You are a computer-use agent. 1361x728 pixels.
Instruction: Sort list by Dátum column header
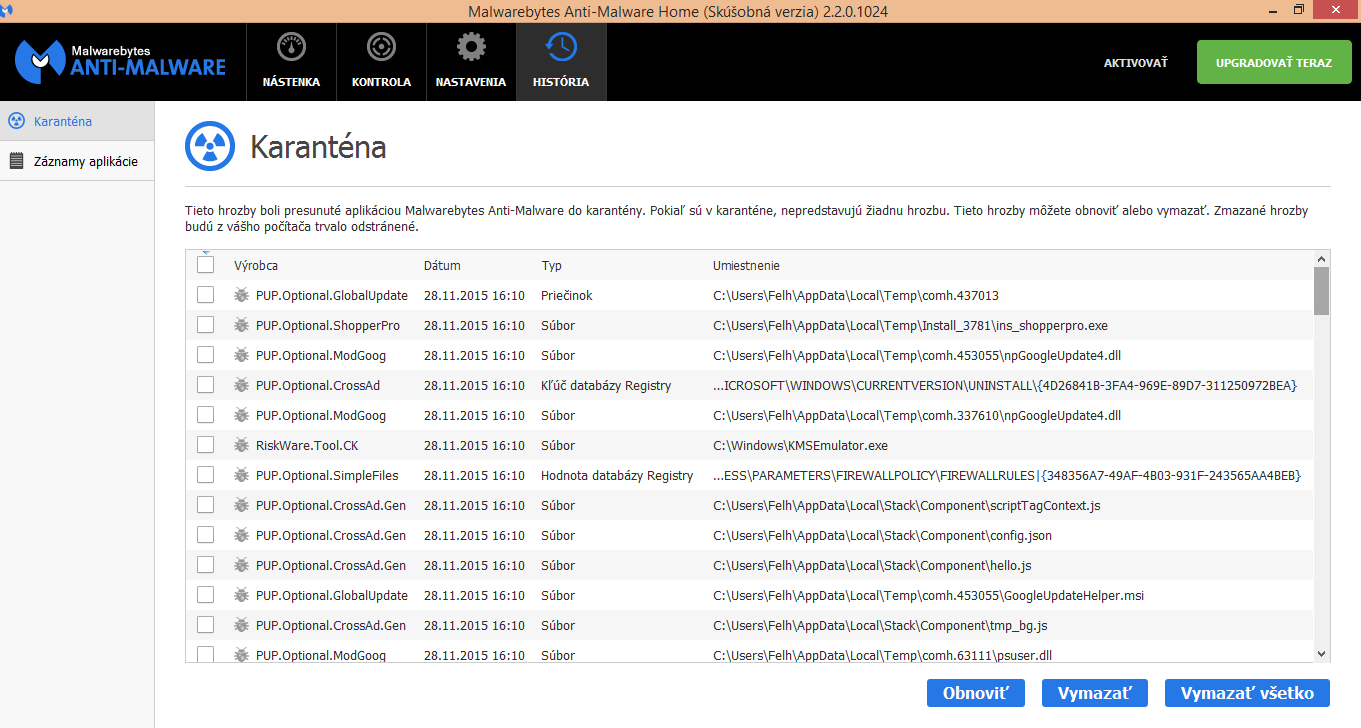tap(442, 266)
